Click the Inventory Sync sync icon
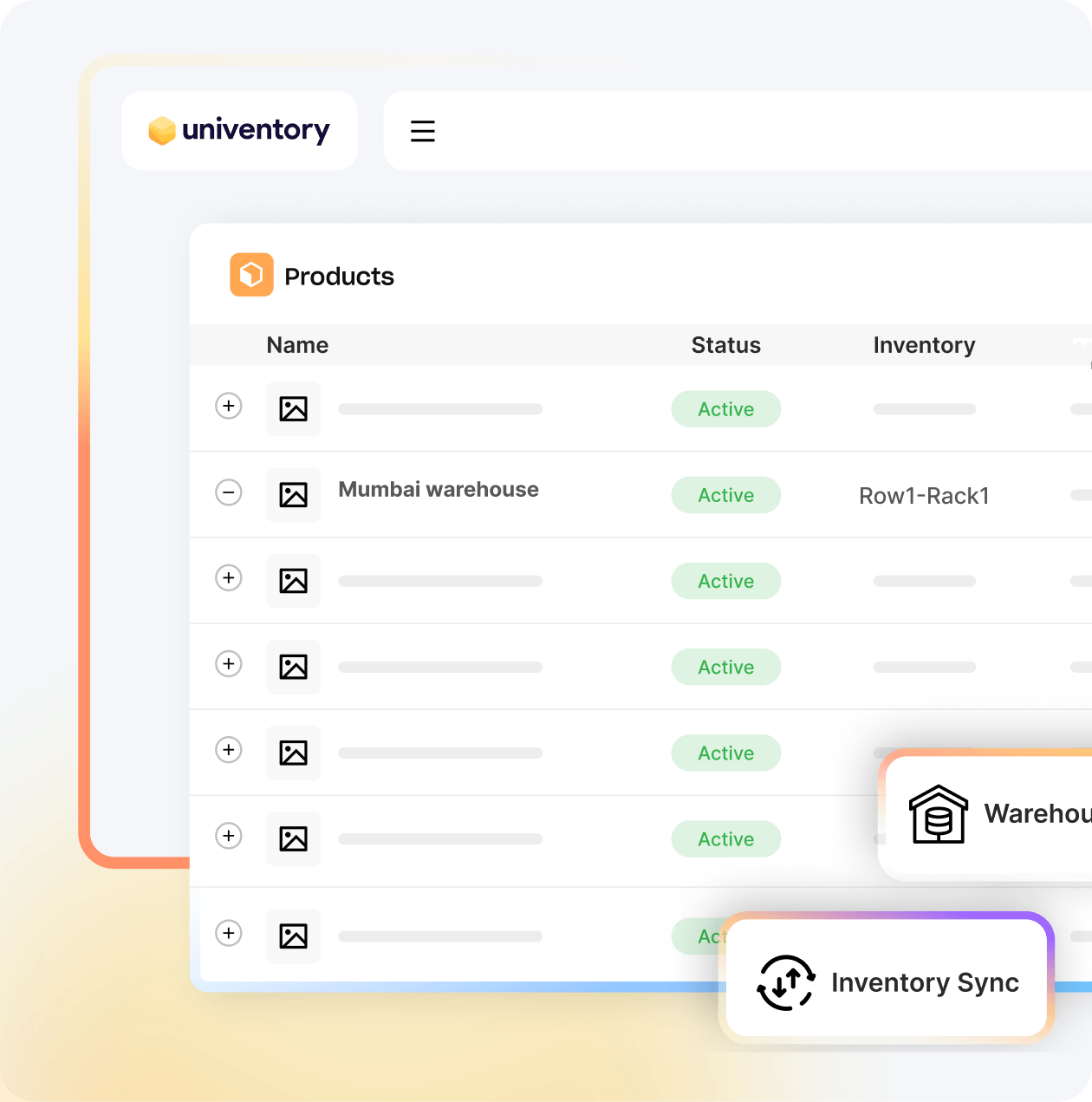1092x1102 pixels. pos(786,982)
